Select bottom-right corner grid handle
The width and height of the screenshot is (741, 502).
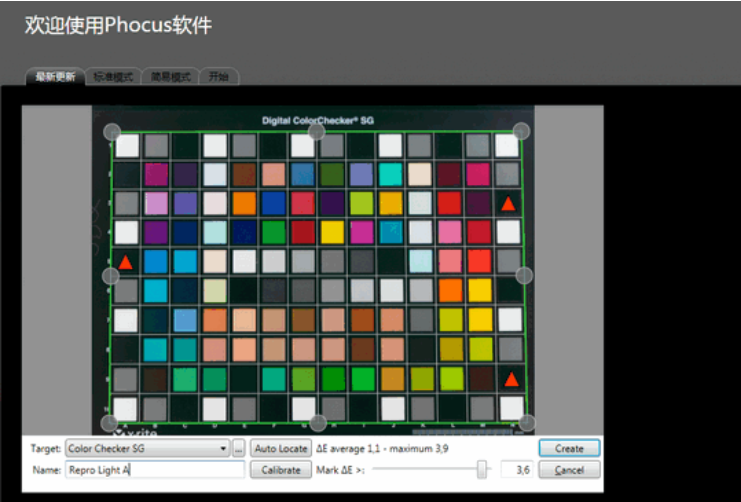click(526, 422)
